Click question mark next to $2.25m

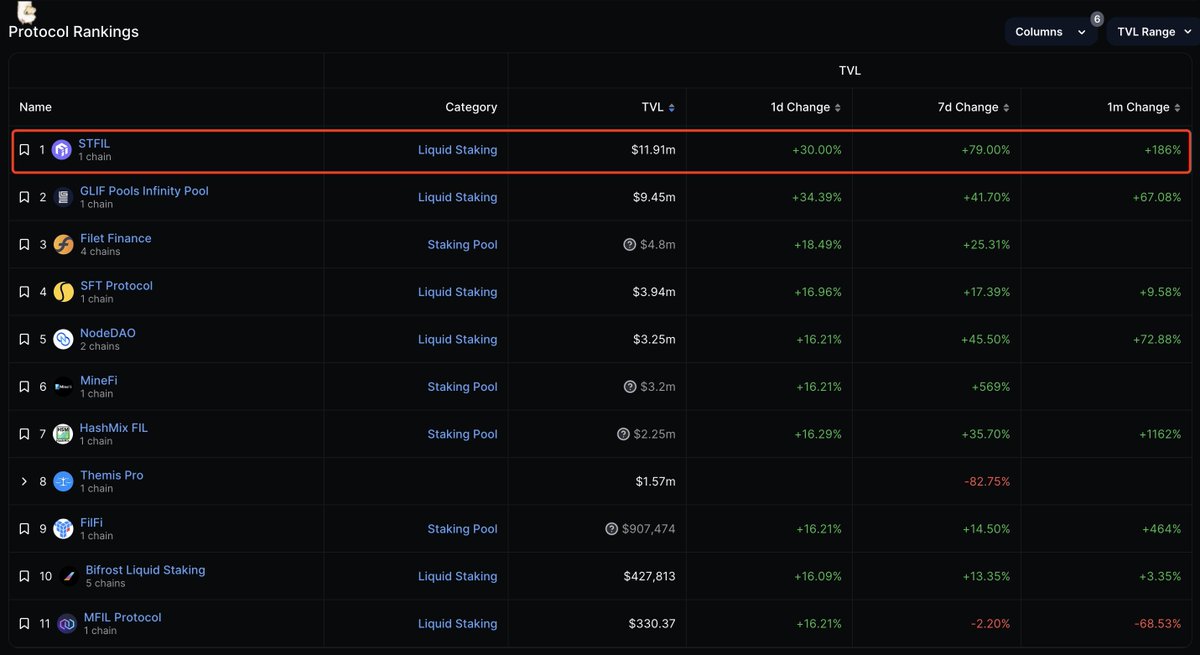pyautogui.click(x=624, y=434)
